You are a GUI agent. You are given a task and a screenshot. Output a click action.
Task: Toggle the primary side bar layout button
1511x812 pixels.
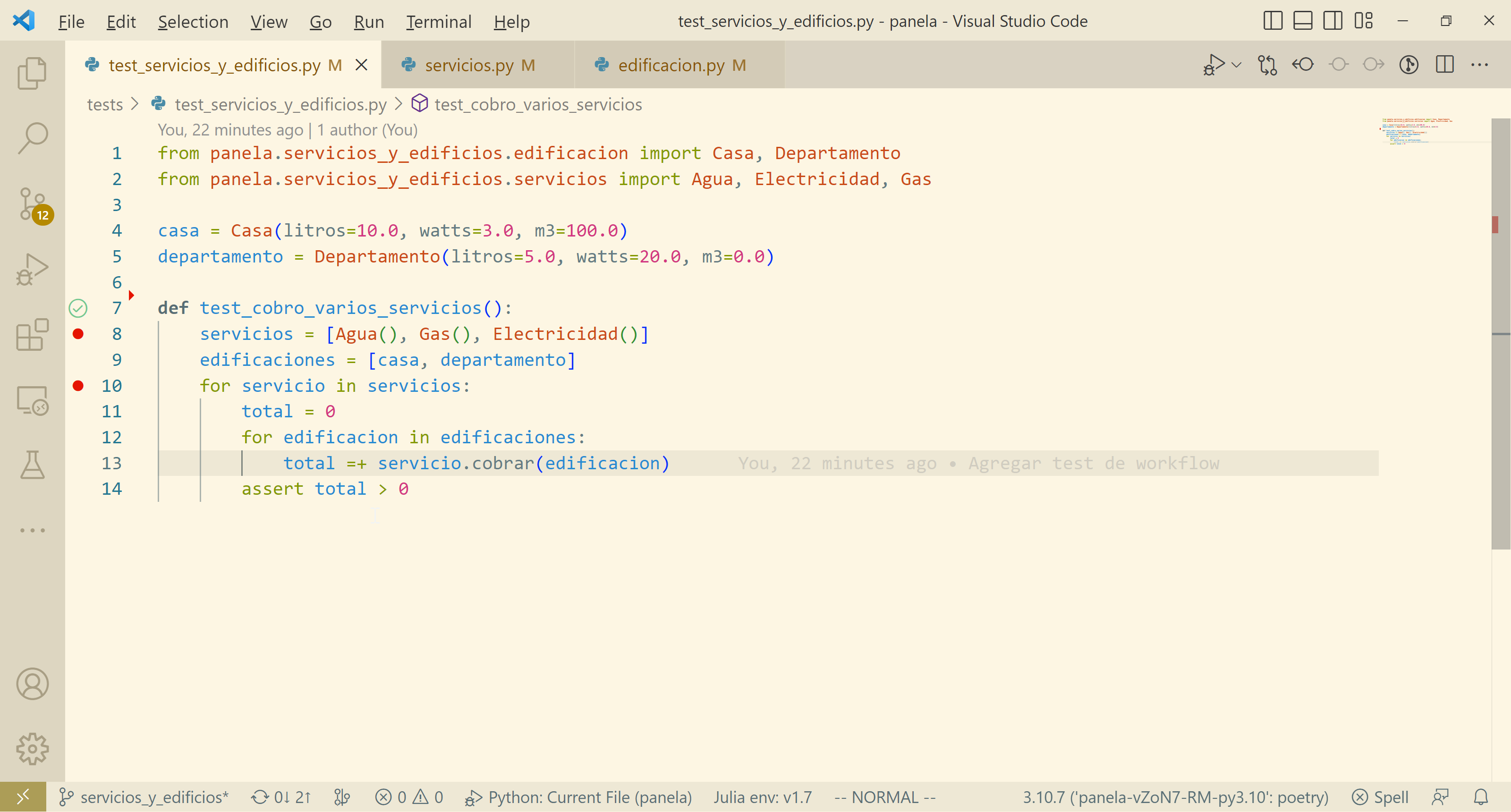click(x=1272, y=21)
